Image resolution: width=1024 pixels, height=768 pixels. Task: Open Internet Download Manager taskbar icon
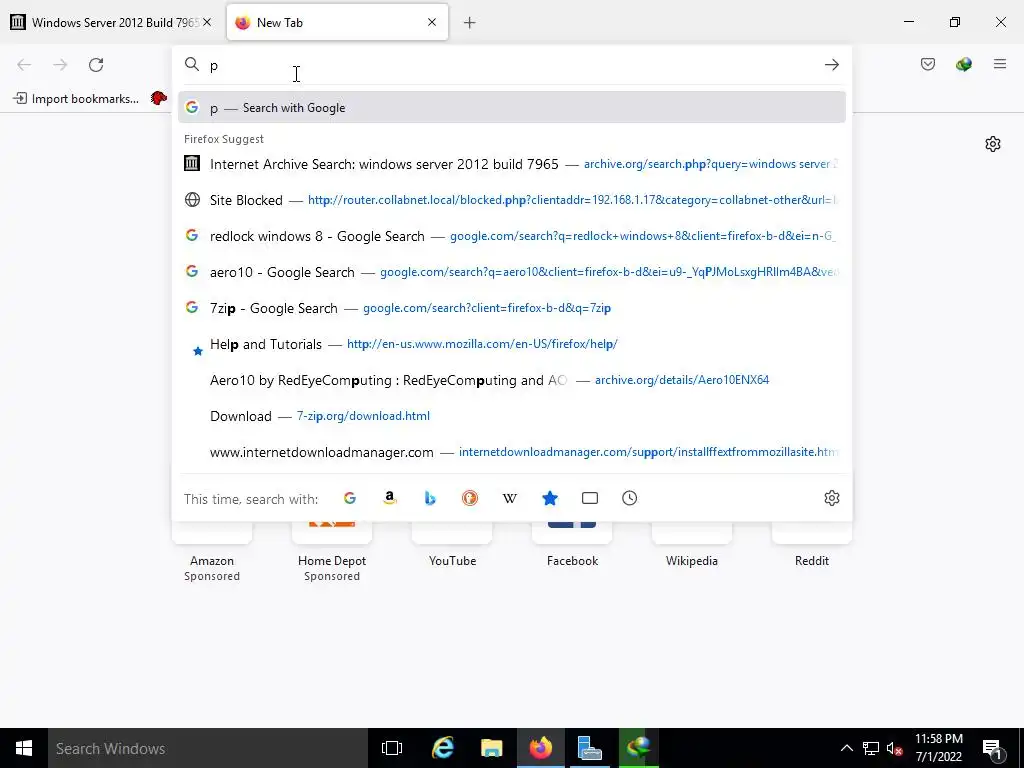tap(639, 748)
